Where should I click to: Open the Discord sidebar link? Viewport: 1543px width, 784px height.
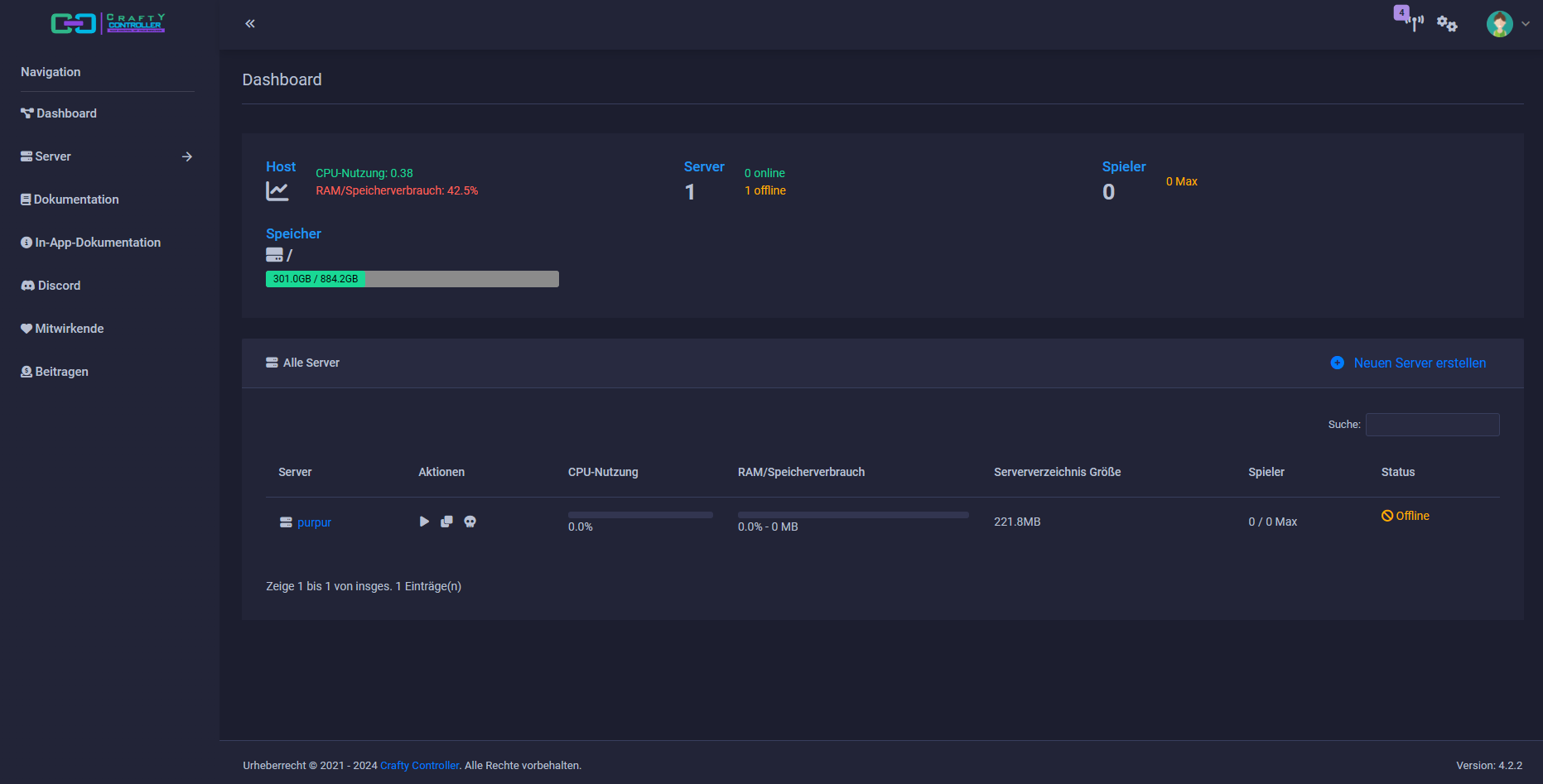(59, 286)
